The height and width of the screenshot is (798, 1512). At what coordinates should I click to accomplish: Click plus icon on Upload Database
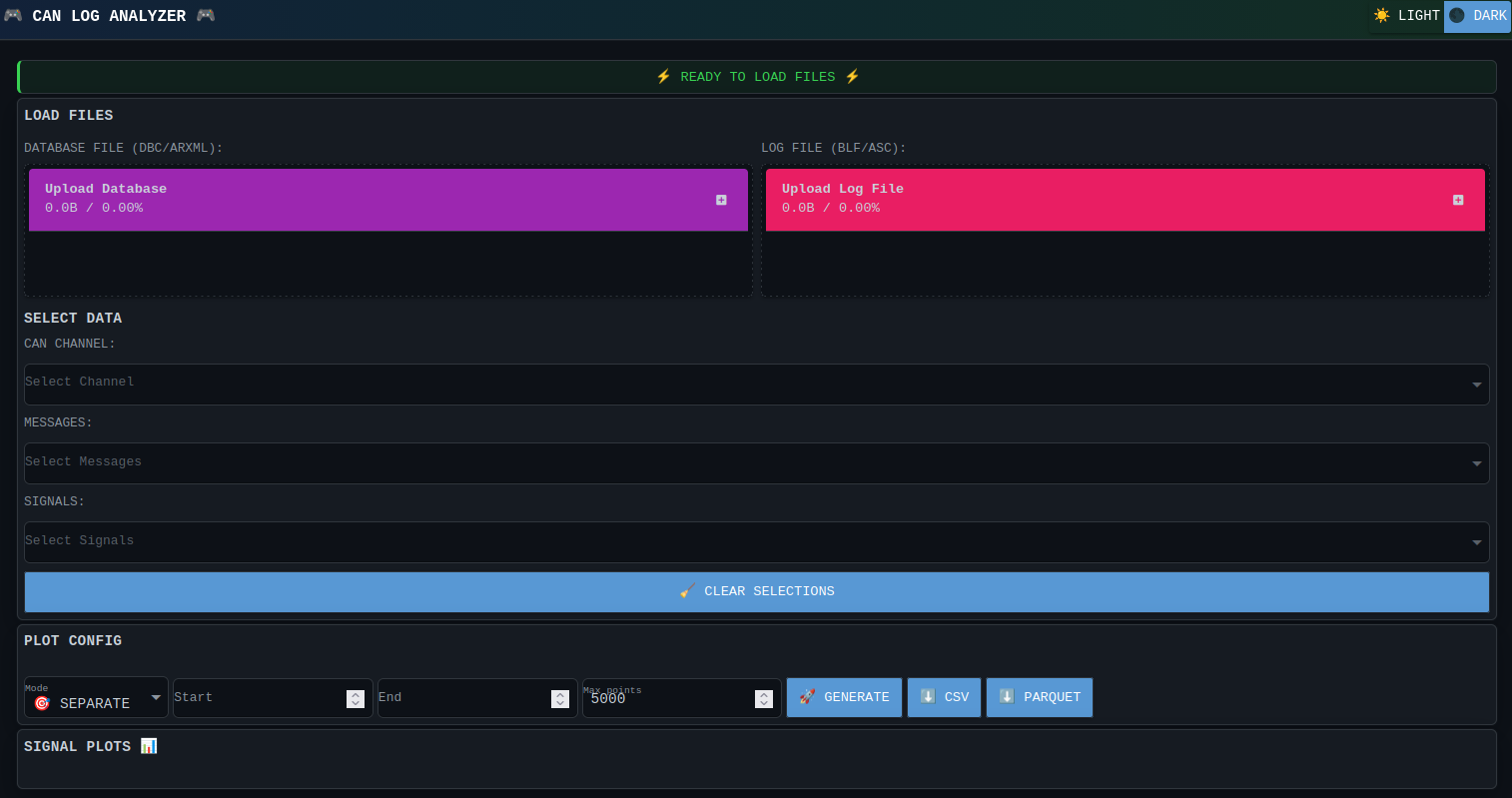[x=721, y=200]
